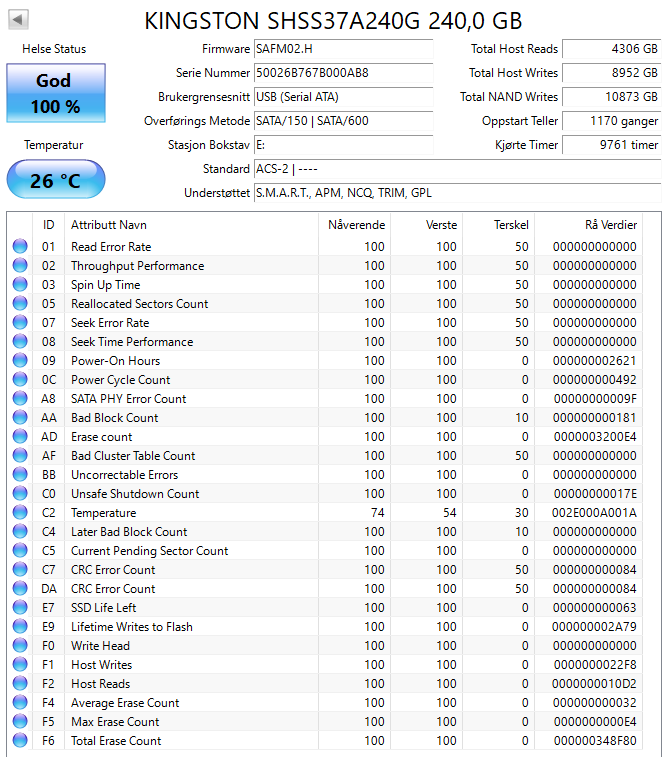Click the 26 °C temperature button
The height and width of the screenshot is (757, 669).
[x=56, y=180]
